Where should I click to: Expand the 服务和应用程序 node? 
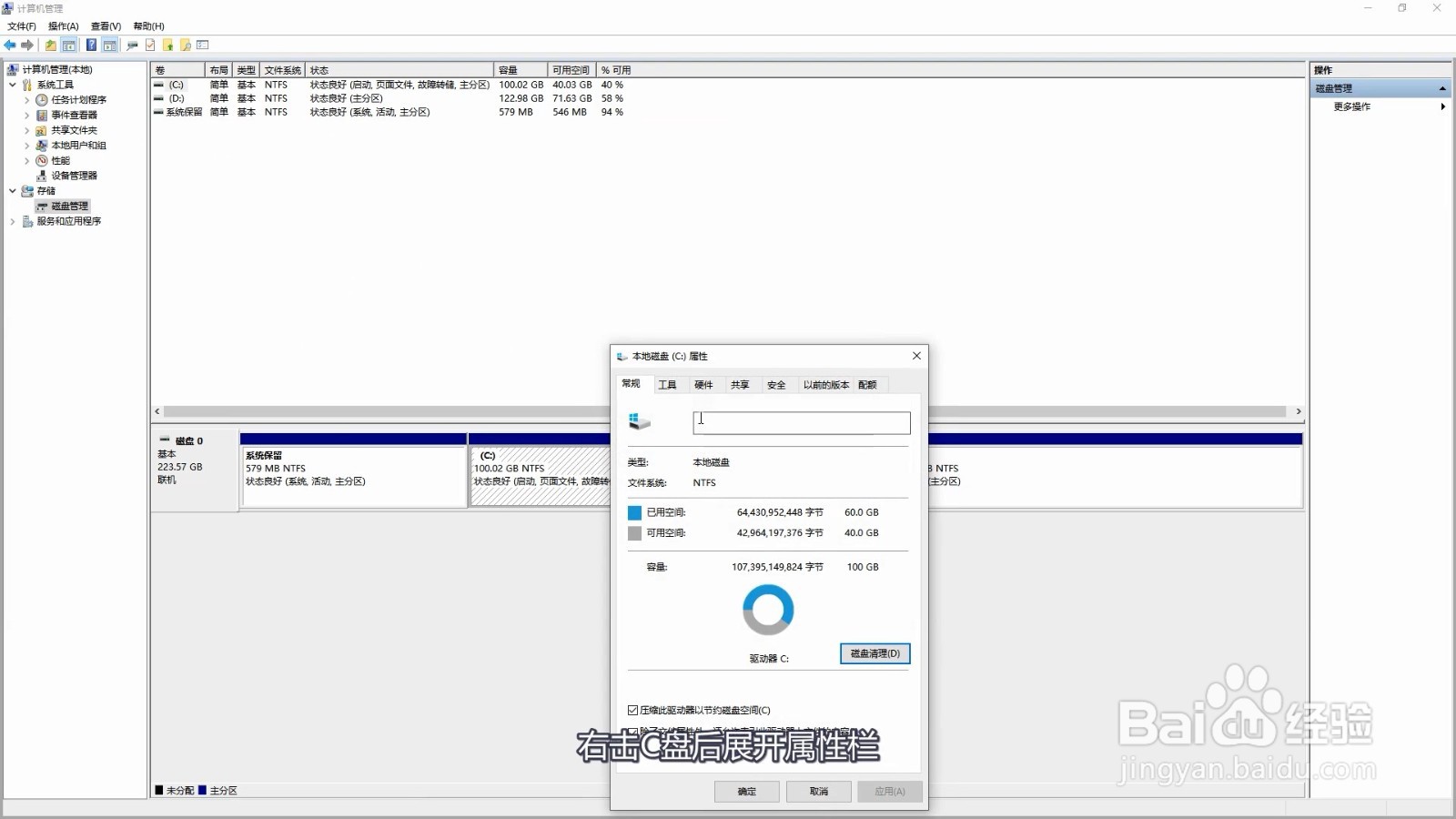coord(13,221)
